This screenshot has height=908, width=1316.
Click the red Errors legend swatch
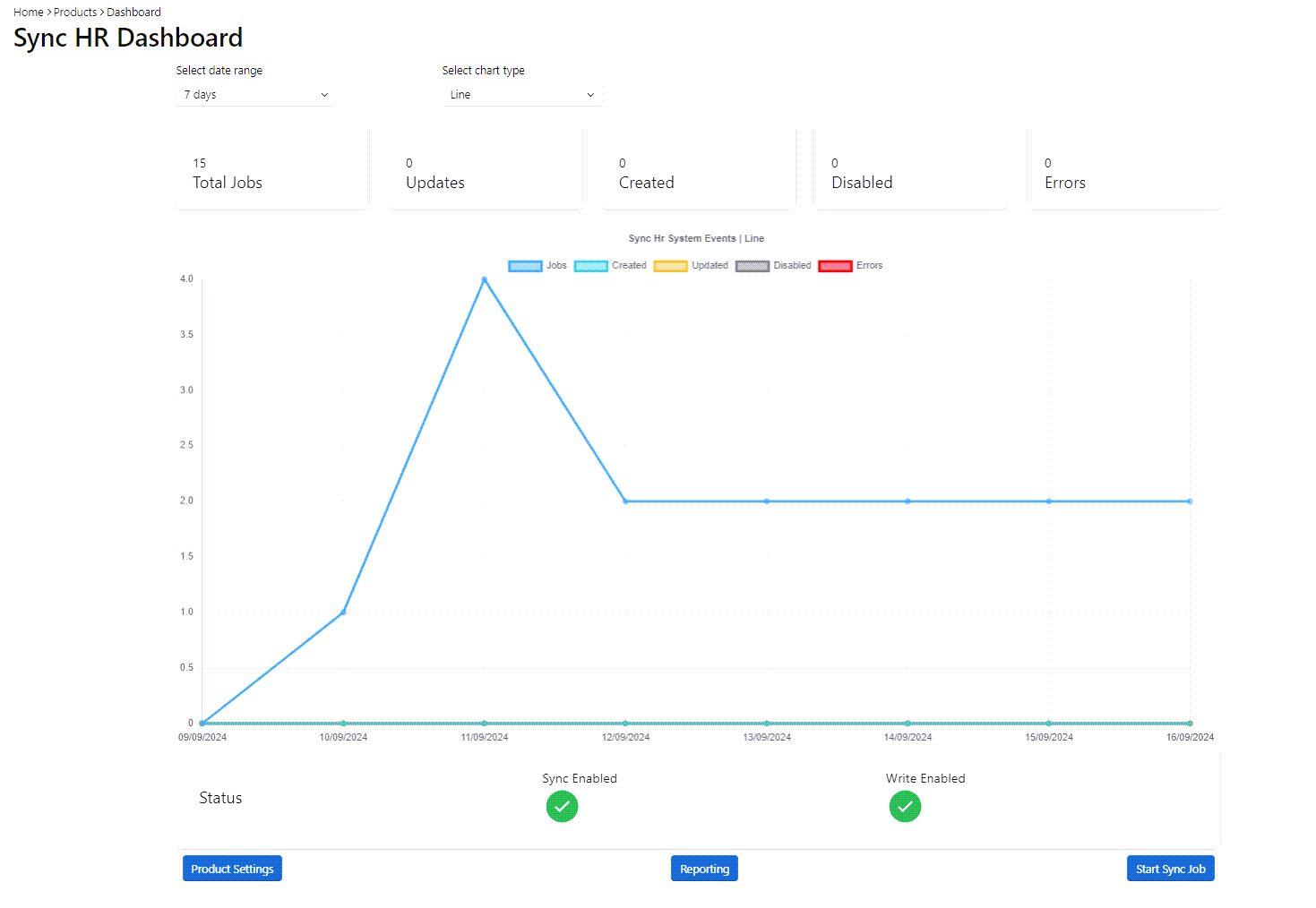pyautogui.click(x=835, y=266)
